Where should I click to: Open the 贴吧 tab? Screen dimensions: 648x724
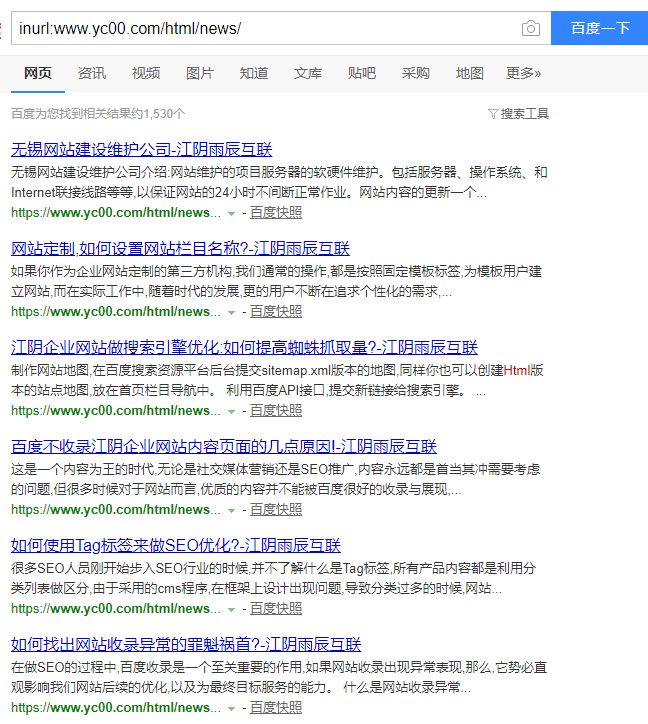click(x=362, y=73)
